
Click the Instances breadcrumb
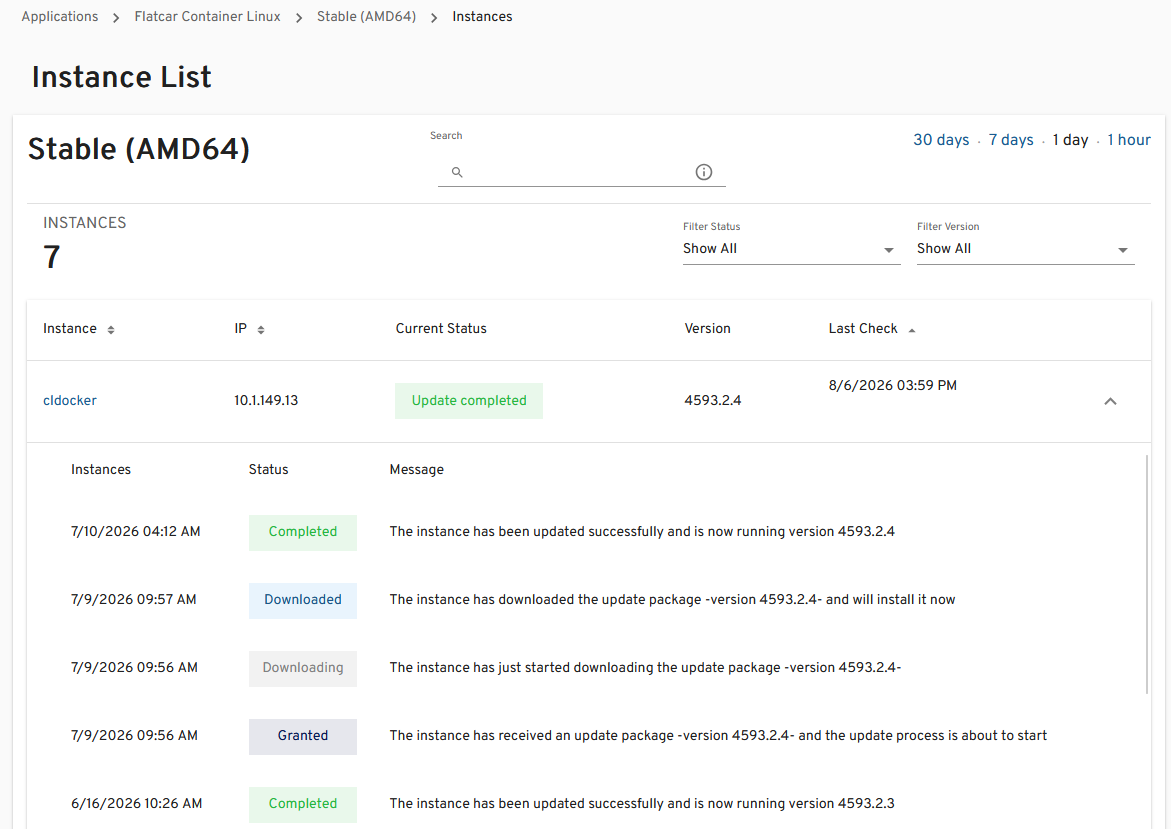pos(482,16)
